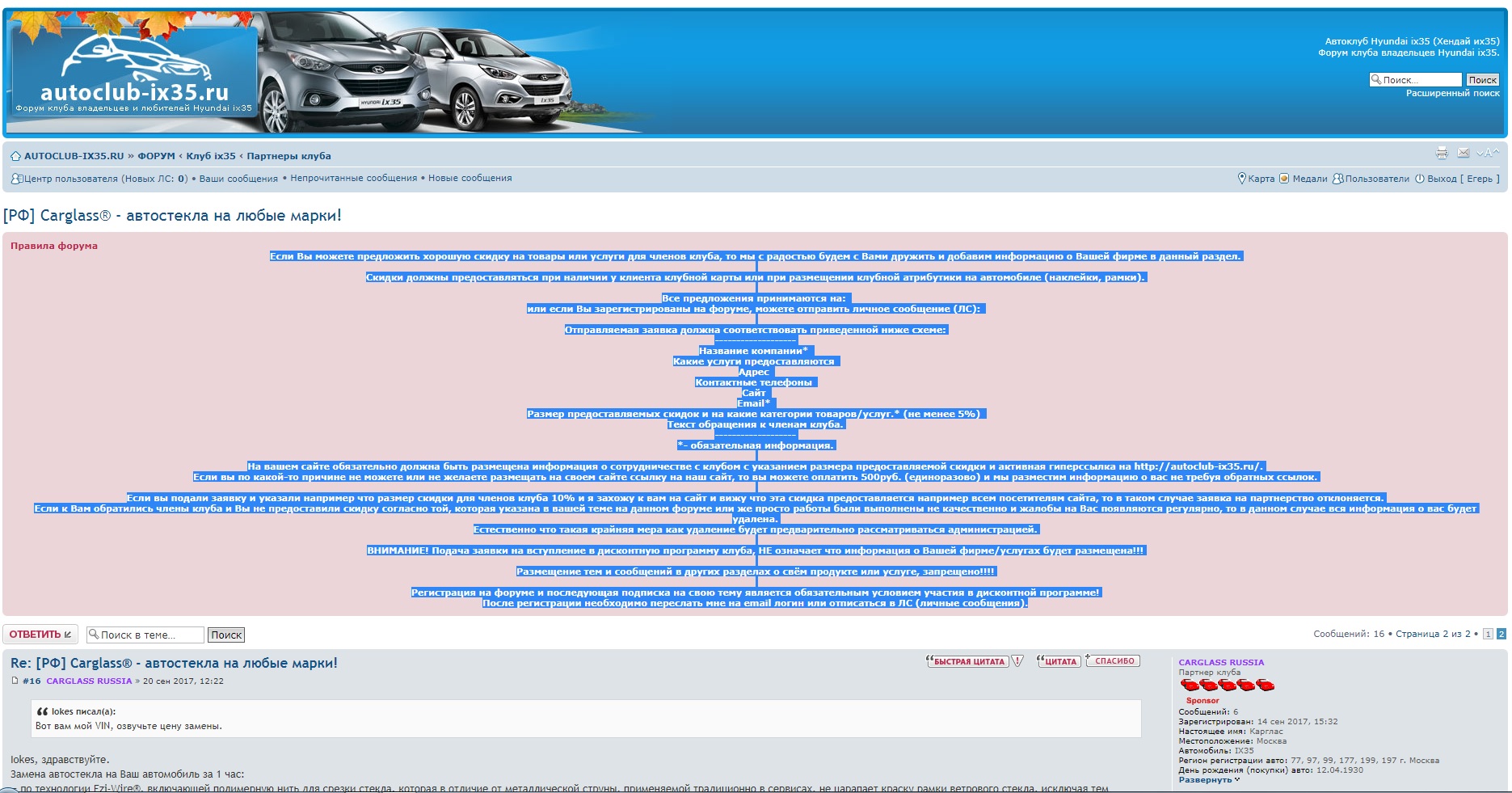
Task: Click the home icon before AUTOCLUB-IX35.RU
Action: pos(15,156)
